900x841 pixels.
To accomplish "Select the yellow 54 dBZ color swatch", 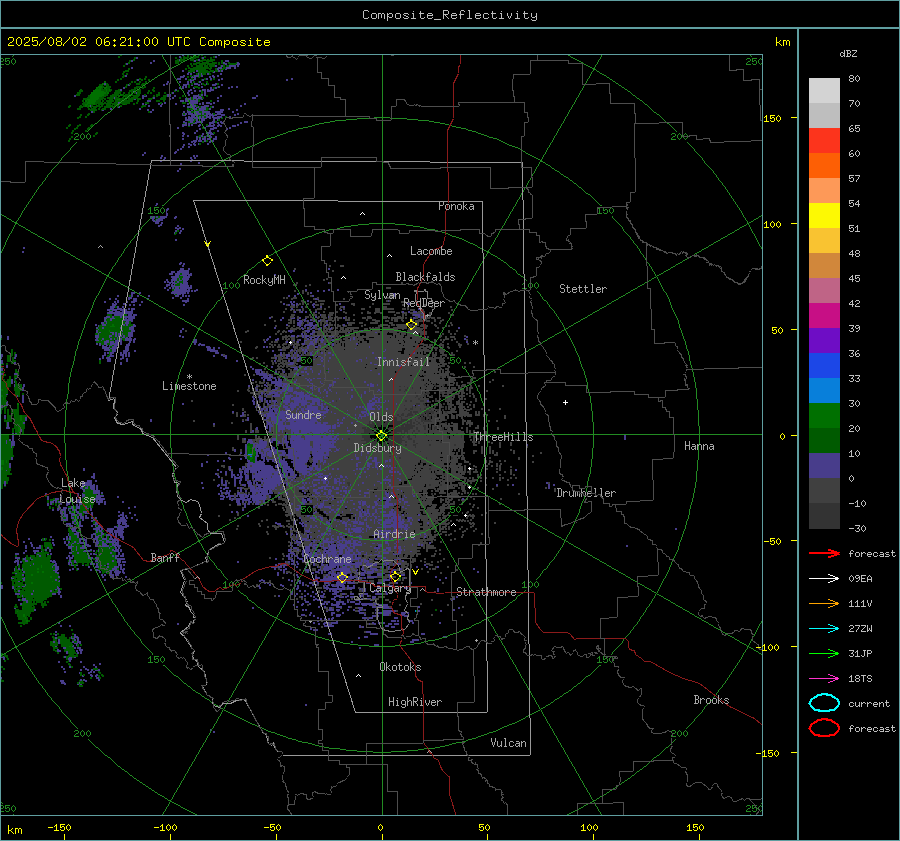I will tap(824, 215).
